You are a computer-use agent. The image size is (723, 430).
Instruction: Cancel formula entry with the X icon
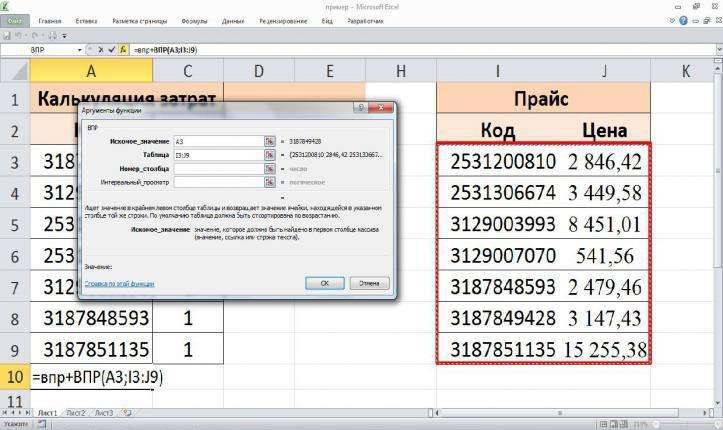(101, 49)
